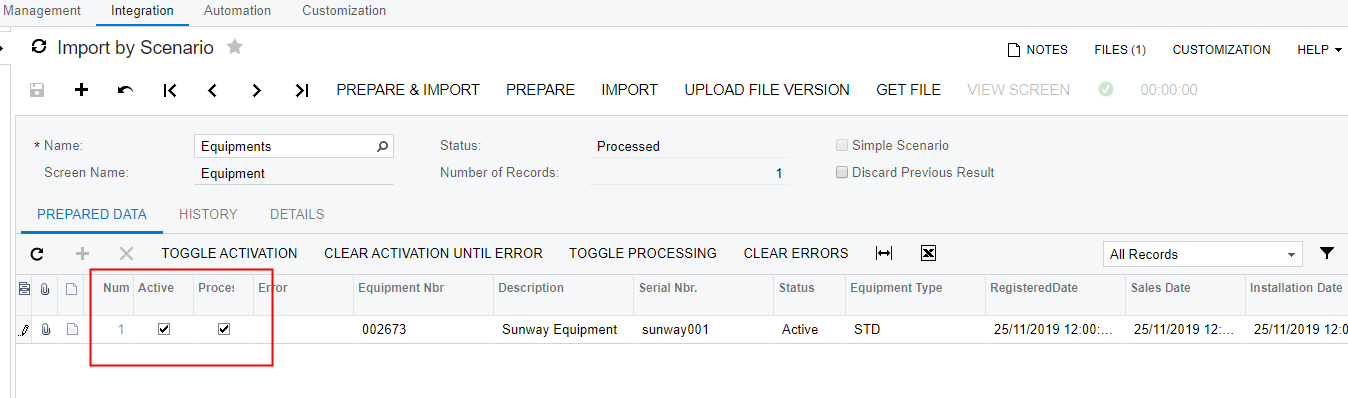This screenshot has width=1348, height=398.
Task: Open the All Records dropdown
Action: 1202,254
